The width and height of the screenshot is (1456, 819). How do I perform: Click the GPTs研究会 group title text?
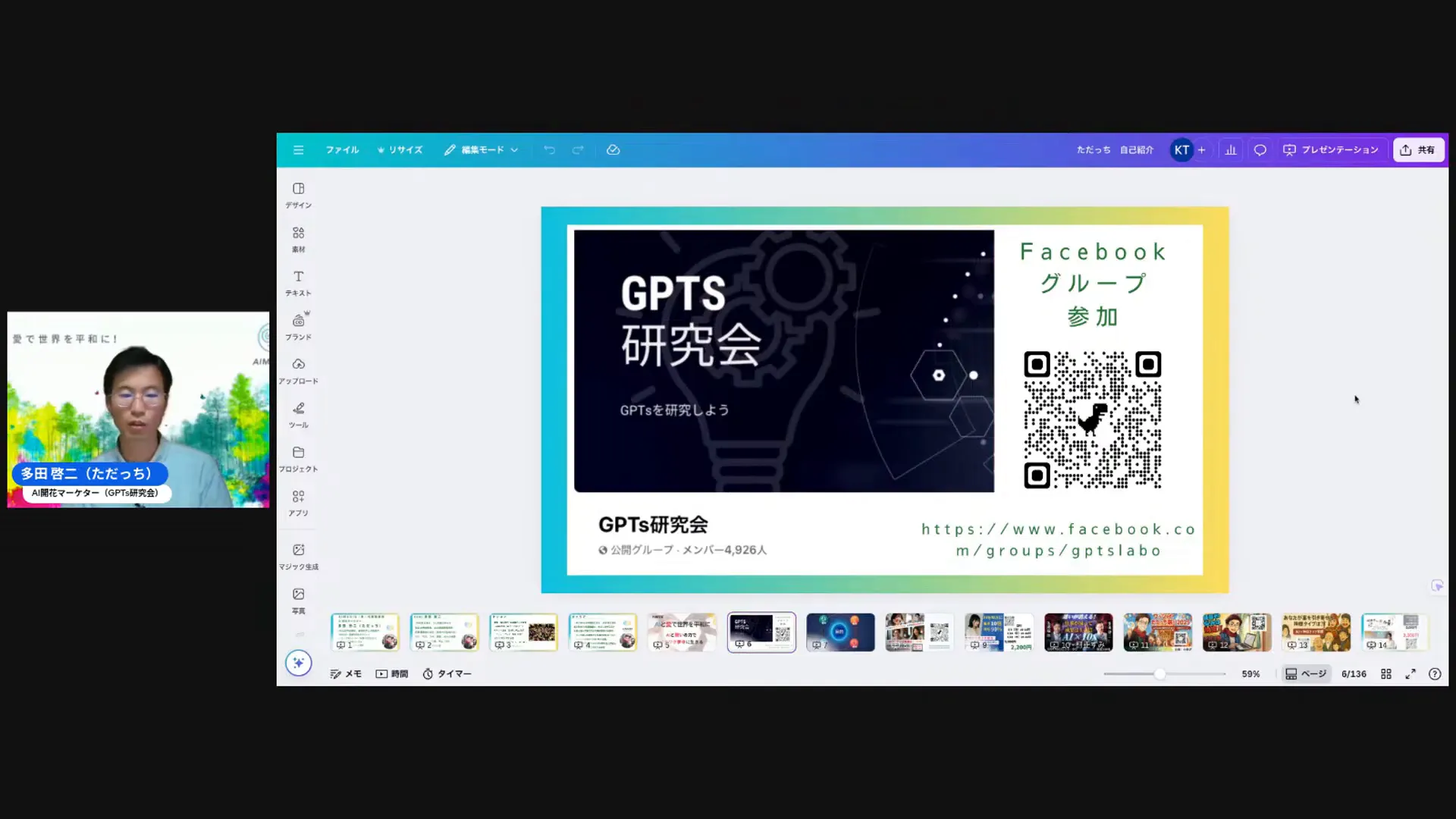click(x=653, y=525)
